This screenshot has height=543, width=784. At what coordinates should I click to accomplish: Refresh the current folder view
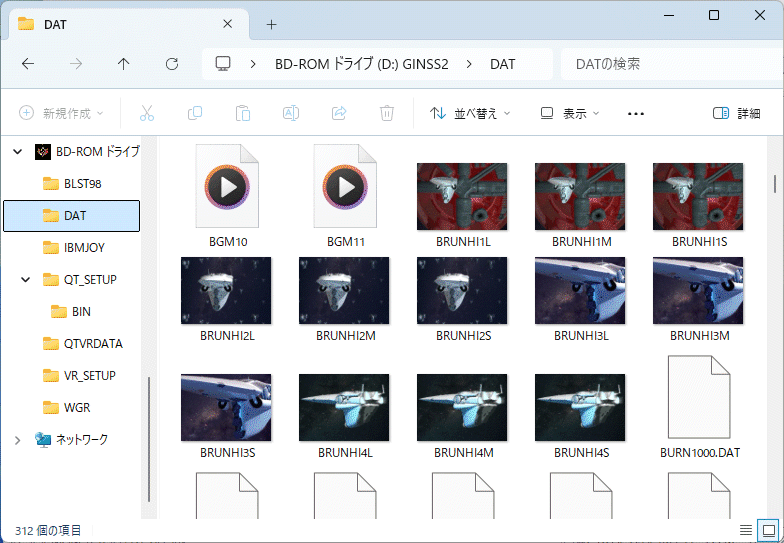tap(172, 64)
